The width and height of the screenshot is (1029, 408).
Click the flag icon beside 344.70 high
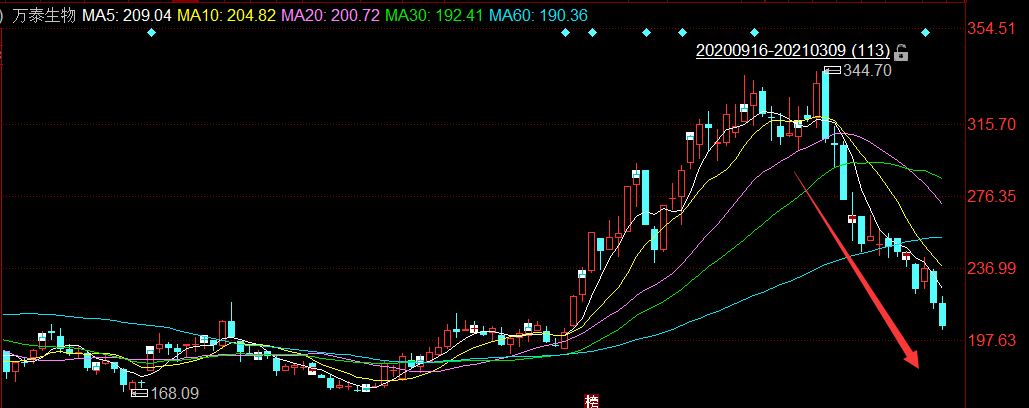pos(832,70)
